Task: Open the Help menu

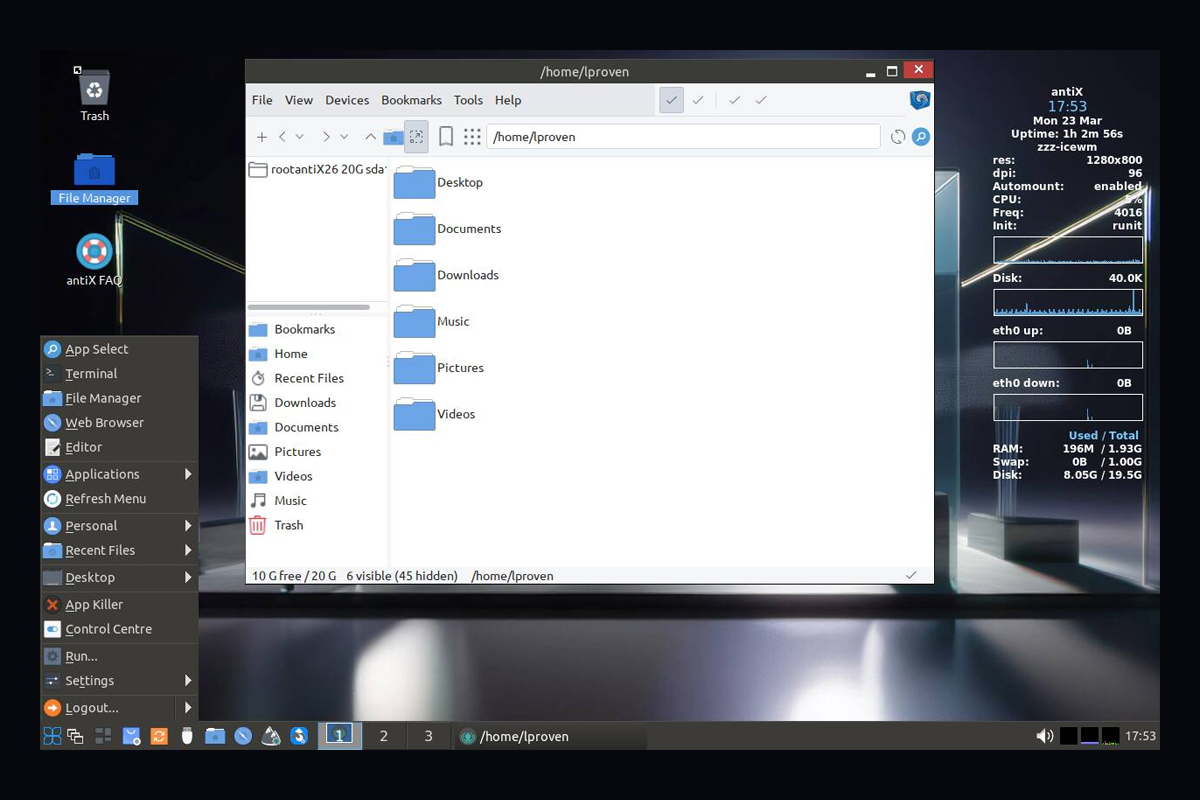Action: pyautogui.click(x=508, y=100)
